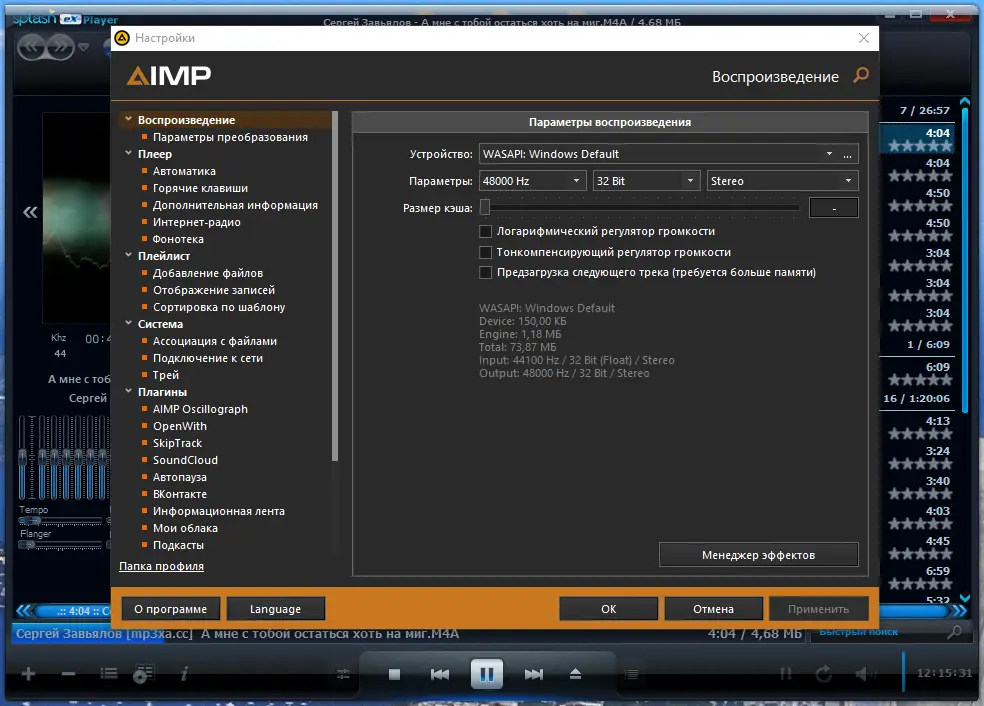Open the 32 Bit depth dropdown
This screenshot has width=984, height=706.
click(646, 181)
